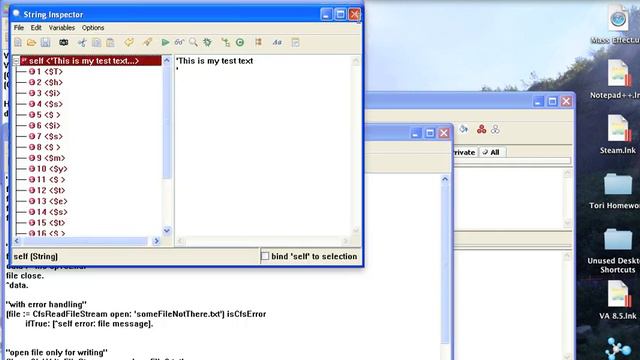This screenshot has height=360, width=640.
Task: Open the Mass Effect desktop shortcut
Action: coord(618,24)
